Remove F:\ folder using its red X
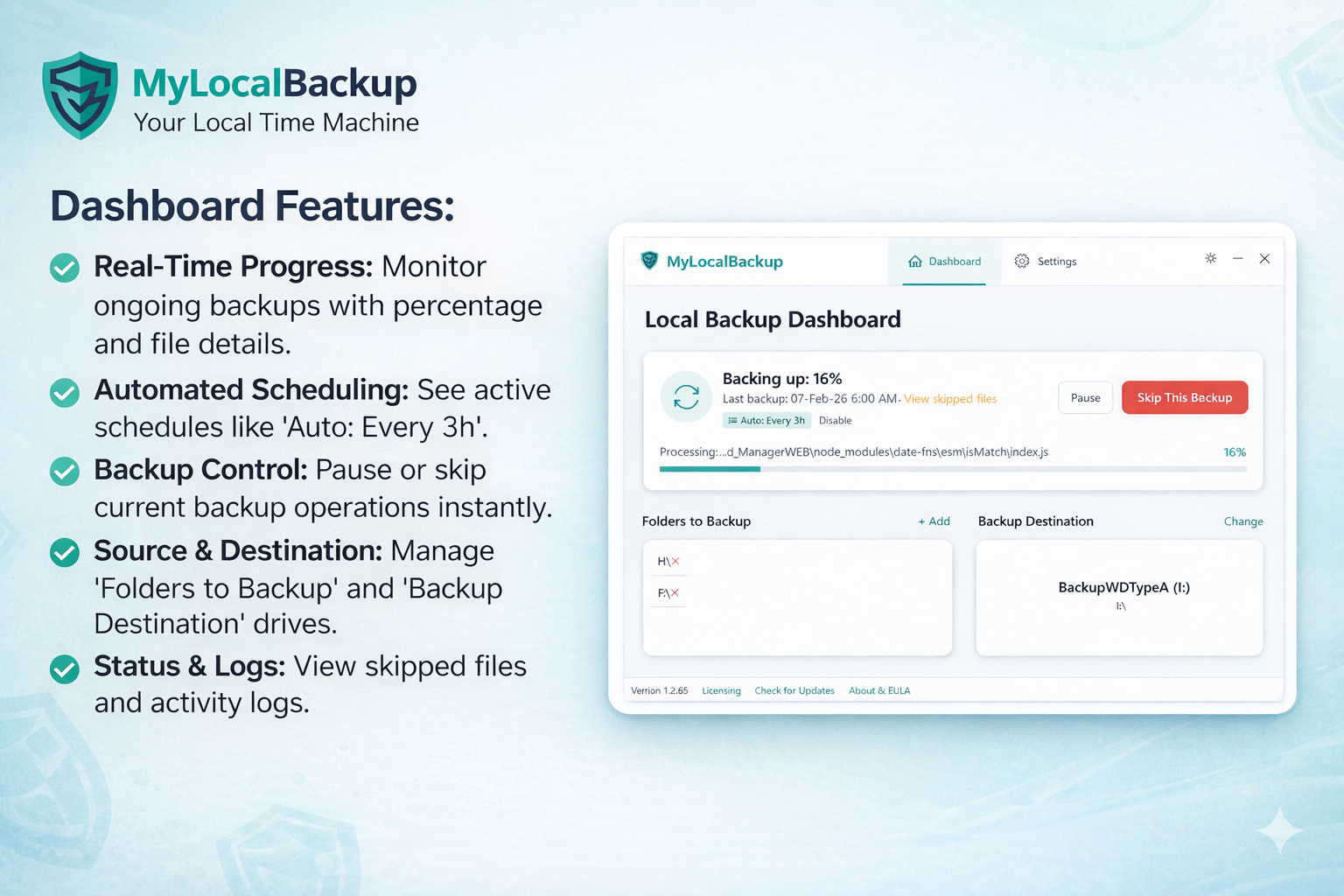 (x=675, y=592)
